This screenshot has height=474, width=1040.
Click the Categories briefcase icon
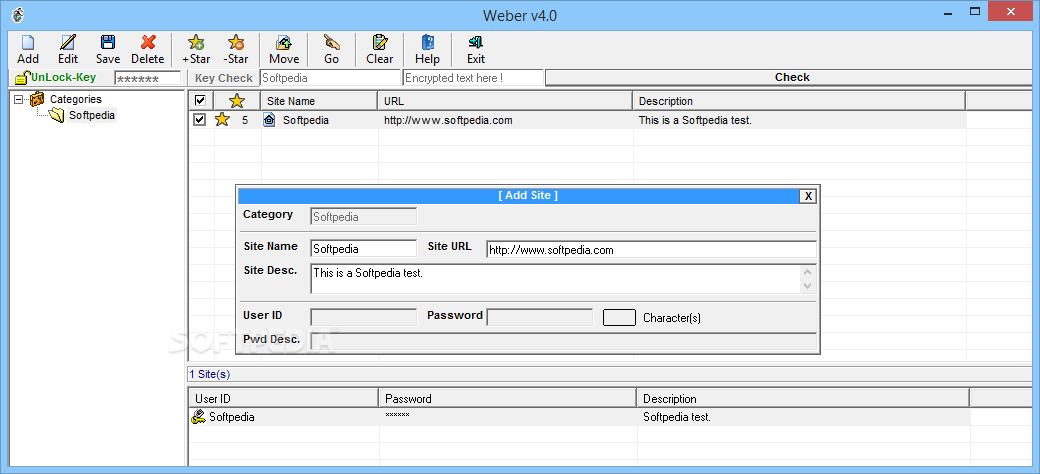(x=37, y=99)
